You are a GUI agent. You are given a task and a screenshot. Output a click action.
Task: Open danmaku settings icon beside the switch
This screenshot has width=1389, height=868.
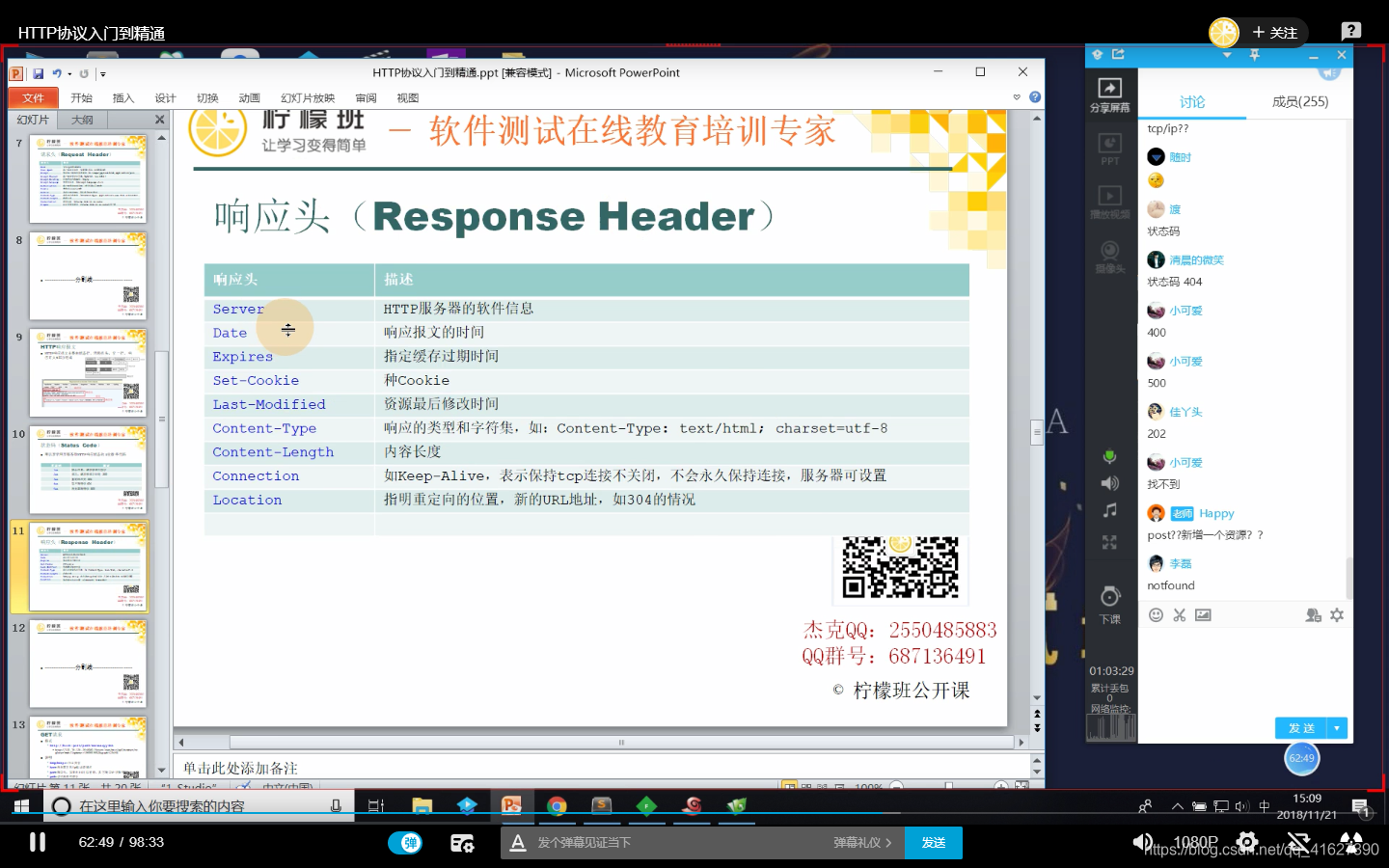[462, 843]
